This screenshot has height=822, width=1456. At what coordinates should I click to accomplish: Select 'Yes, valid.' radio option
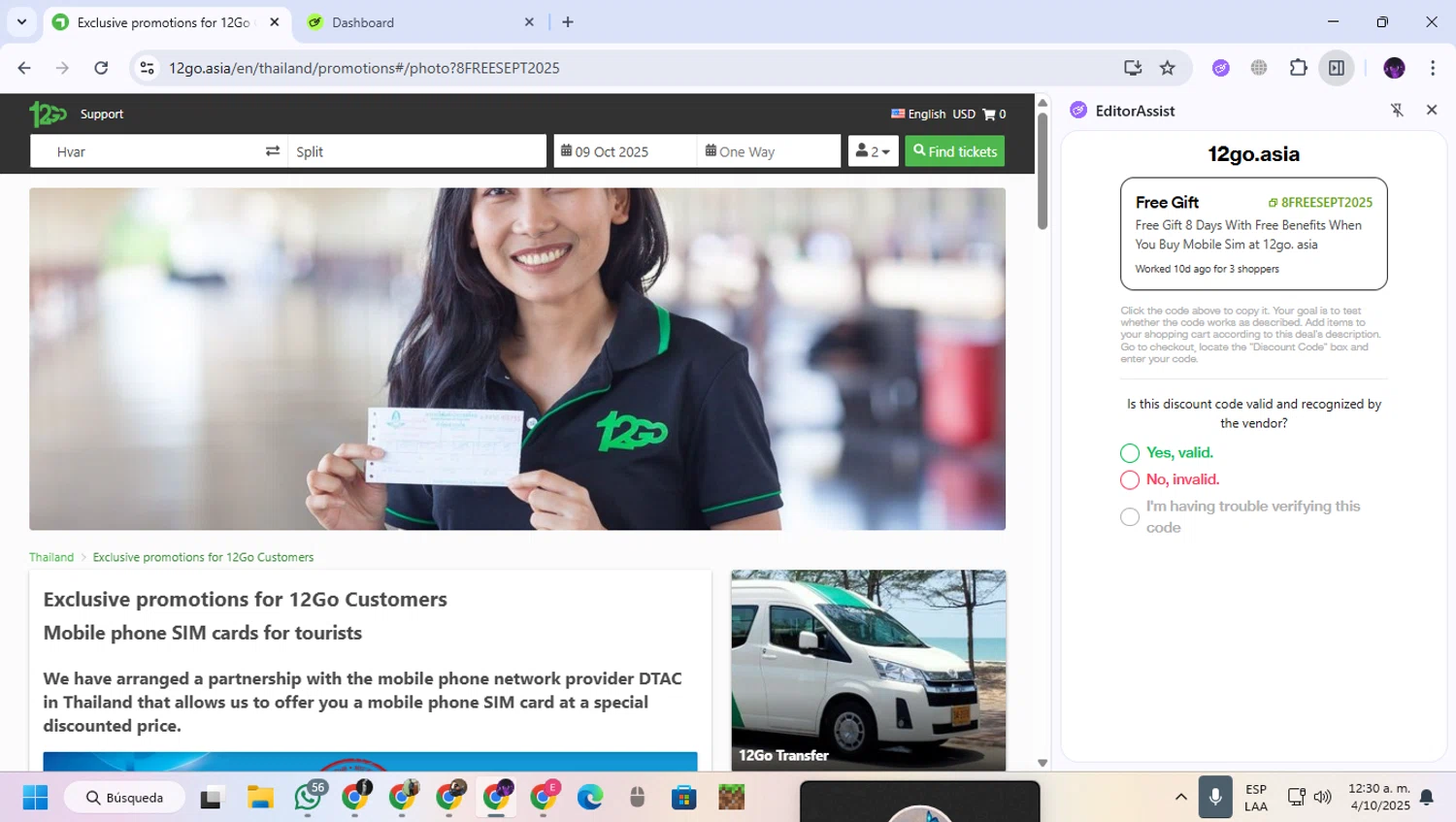pos(1130,453)
